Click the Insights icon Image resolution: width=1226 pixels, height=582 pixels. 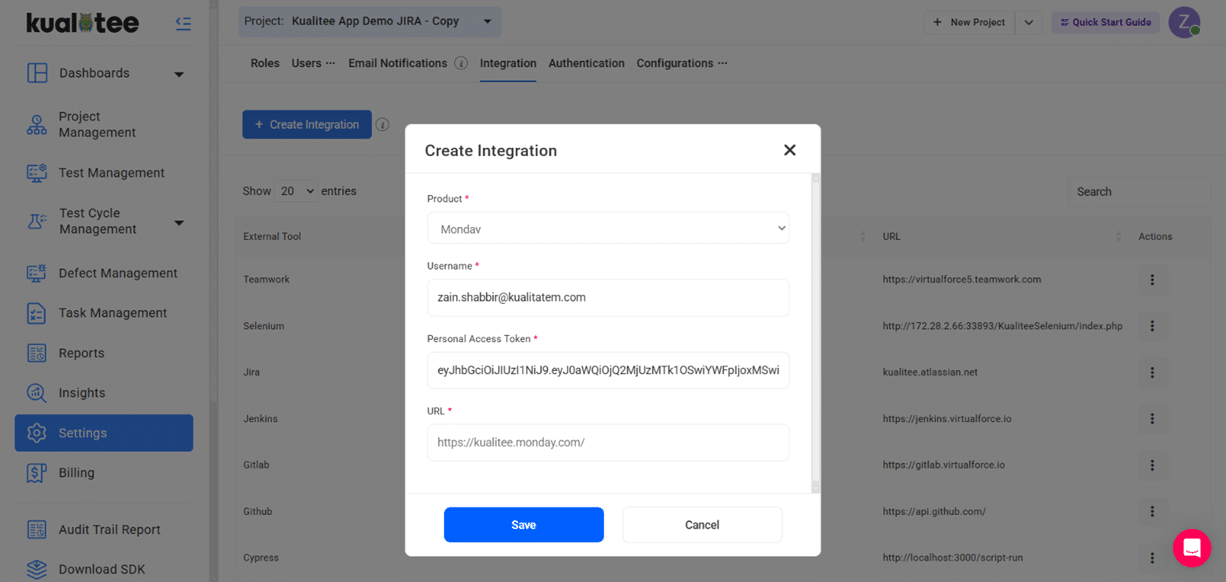pos(37,393)
